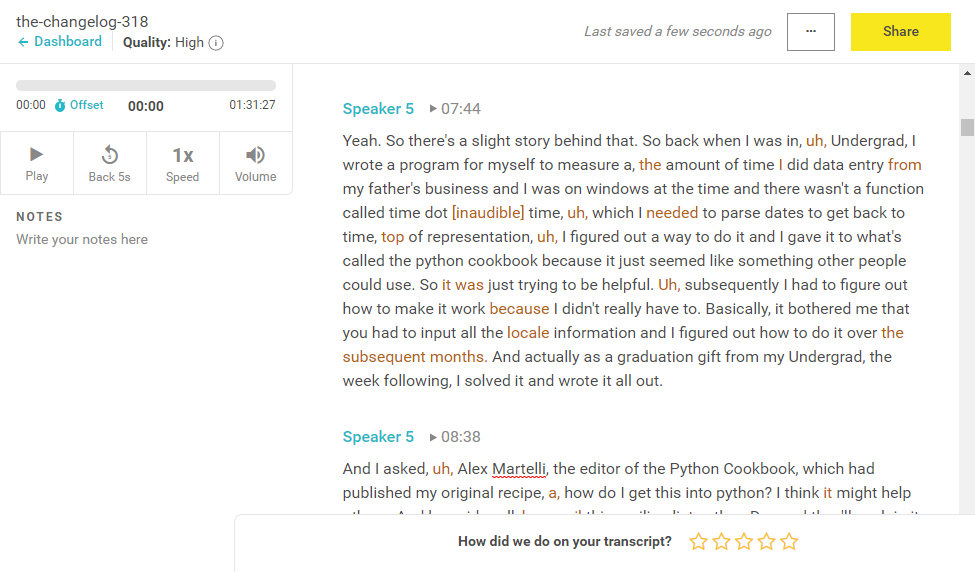The image size is (975, 572).
Task: Rate transcript three stars
Action: (744, 542)
